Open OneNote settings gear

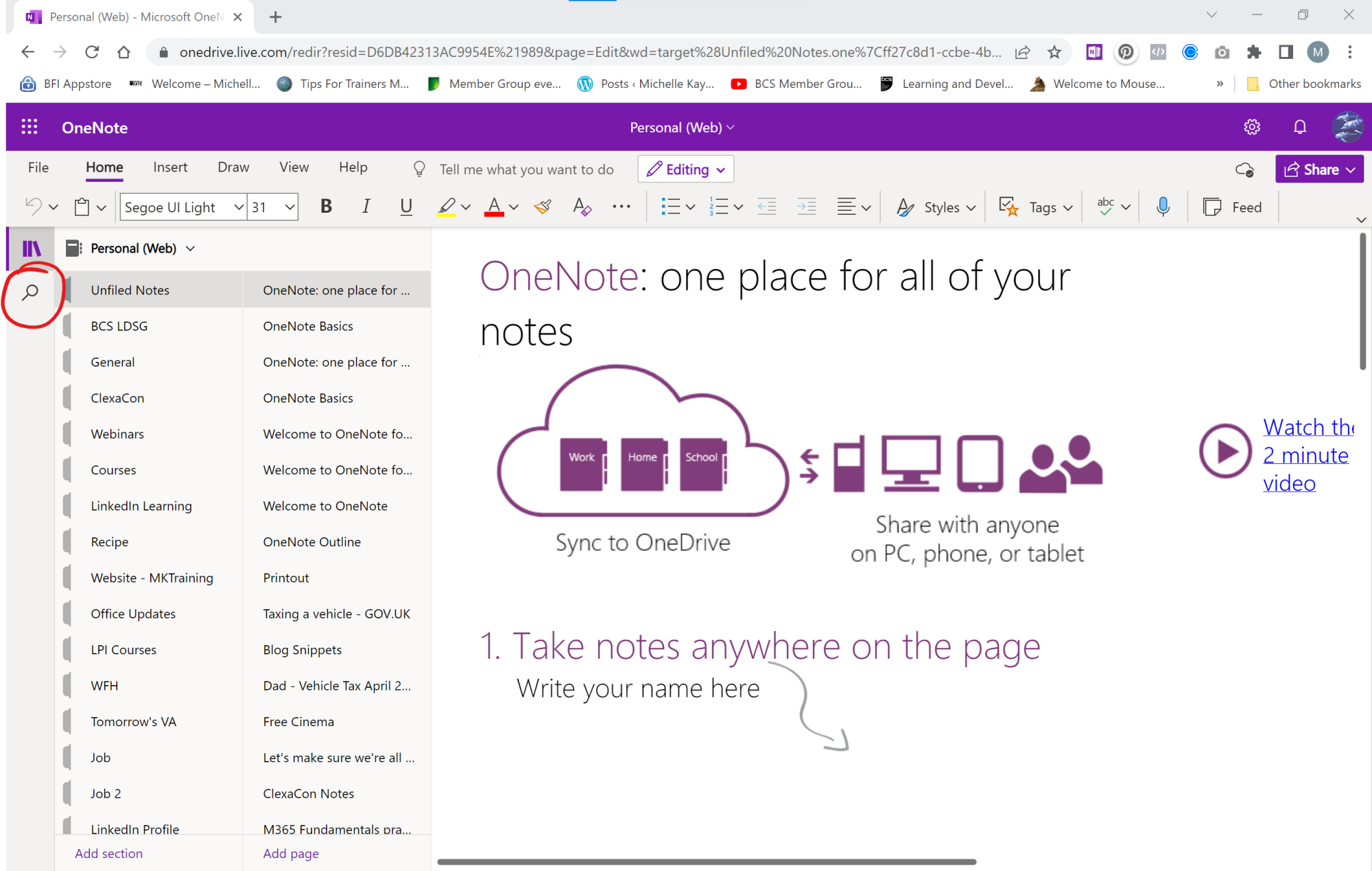click(1252, 127)
